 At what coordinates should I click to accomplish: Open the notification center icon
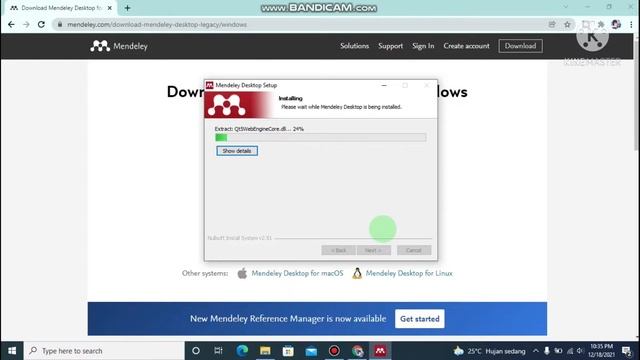tap(627, 351)
